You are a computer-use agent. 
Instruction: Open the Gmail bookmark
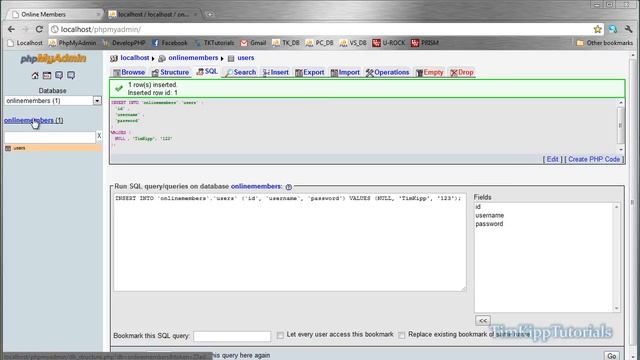pos(253,43)
